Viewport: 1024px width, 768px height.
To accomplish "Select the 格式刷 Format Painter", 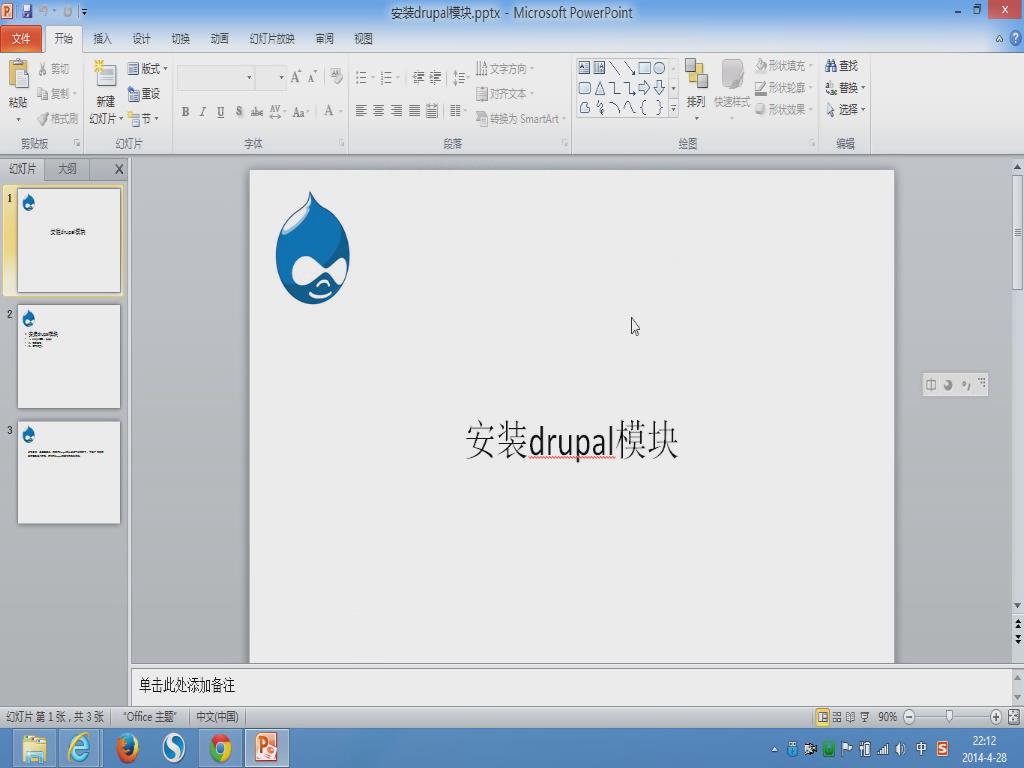I will coord(57,118).
